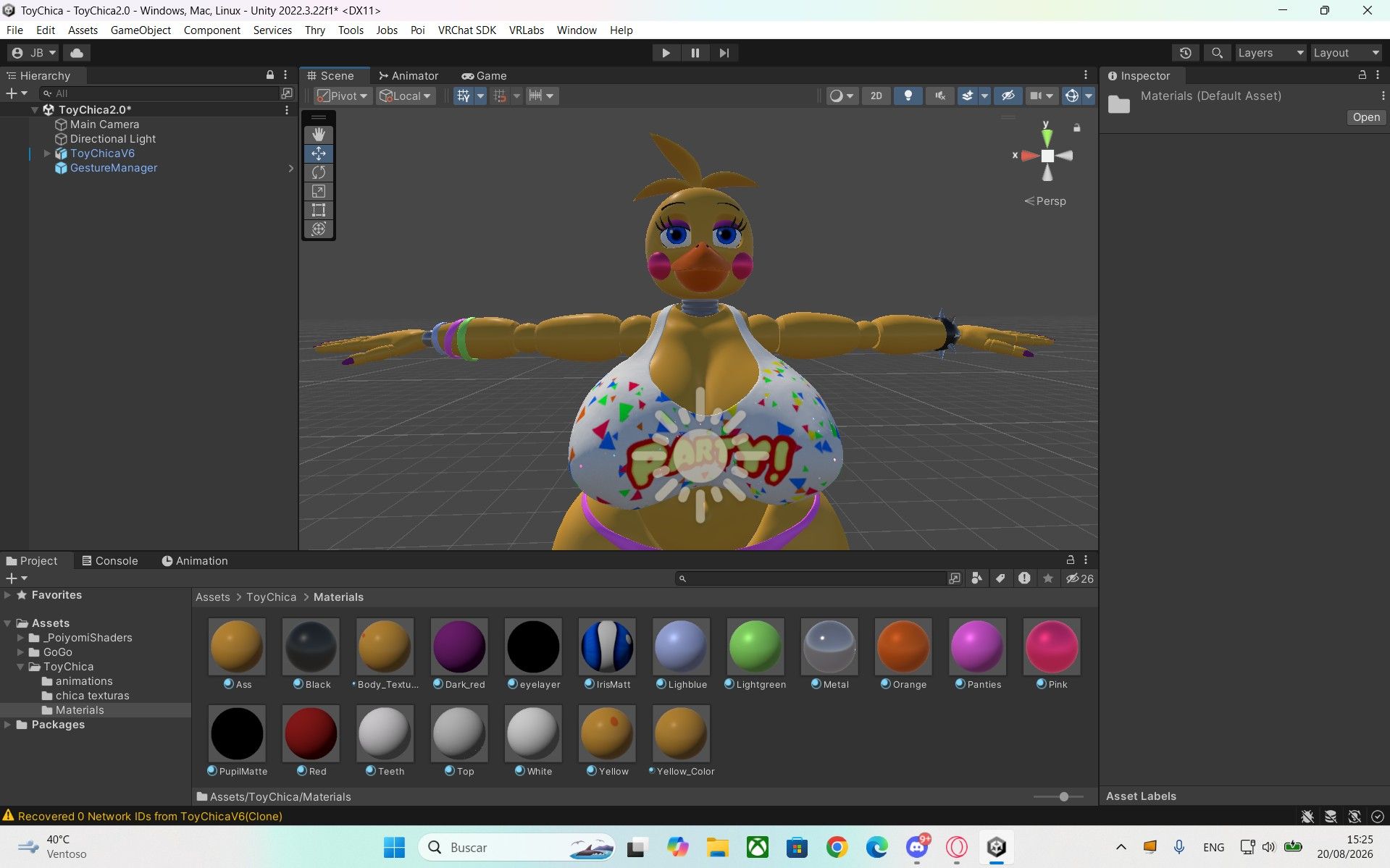Image resolution: width=1390 pixels, height=868 pixels.
Task: Click the Hierarchy search field
Action: coord(159,93)
